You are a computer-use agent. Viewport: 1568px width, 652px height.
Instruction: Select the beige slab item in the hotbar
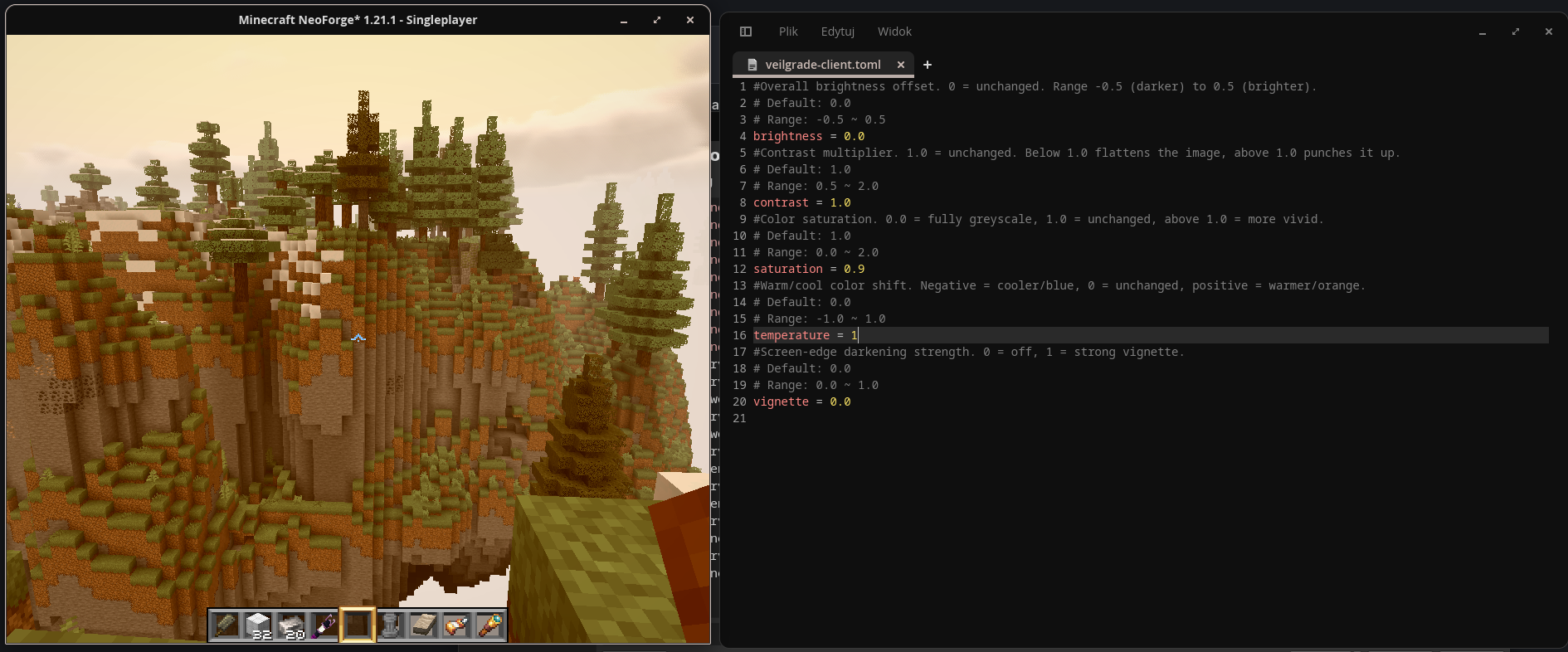coord(423,625)
